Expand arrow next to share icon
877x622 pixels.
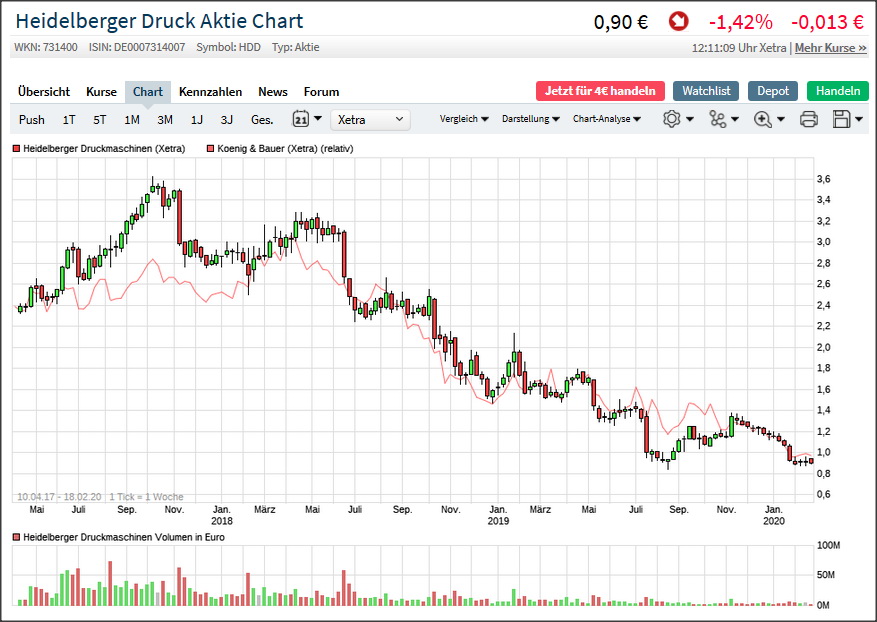click(735, 119)
